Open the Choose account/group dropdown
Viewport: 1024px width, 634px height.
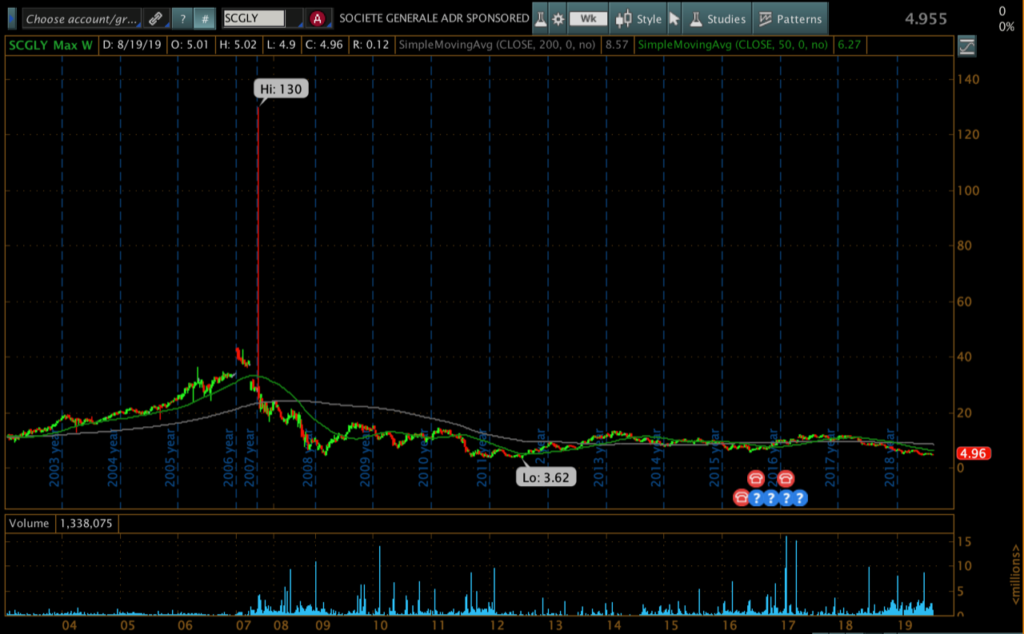point(81,19)
